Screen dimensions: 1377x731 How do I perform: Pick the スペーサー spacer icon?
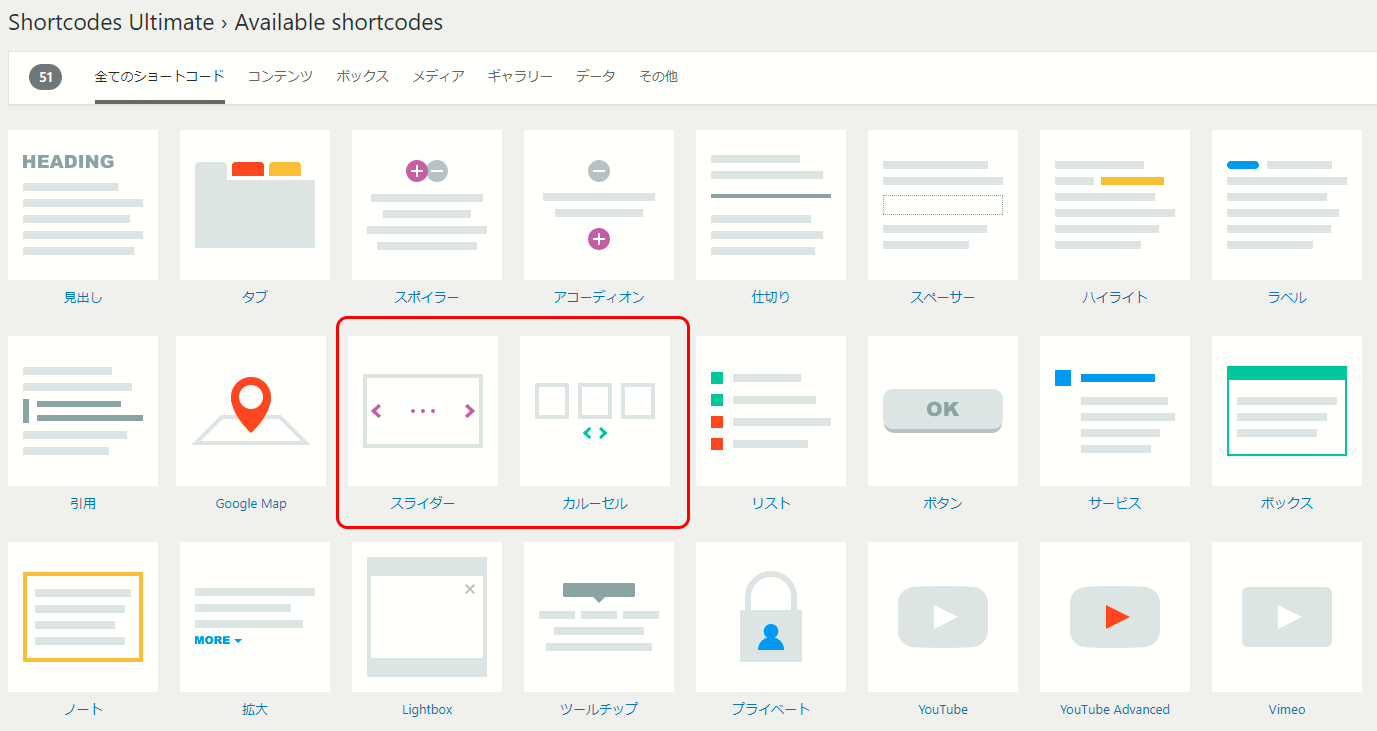pos(943,205)
